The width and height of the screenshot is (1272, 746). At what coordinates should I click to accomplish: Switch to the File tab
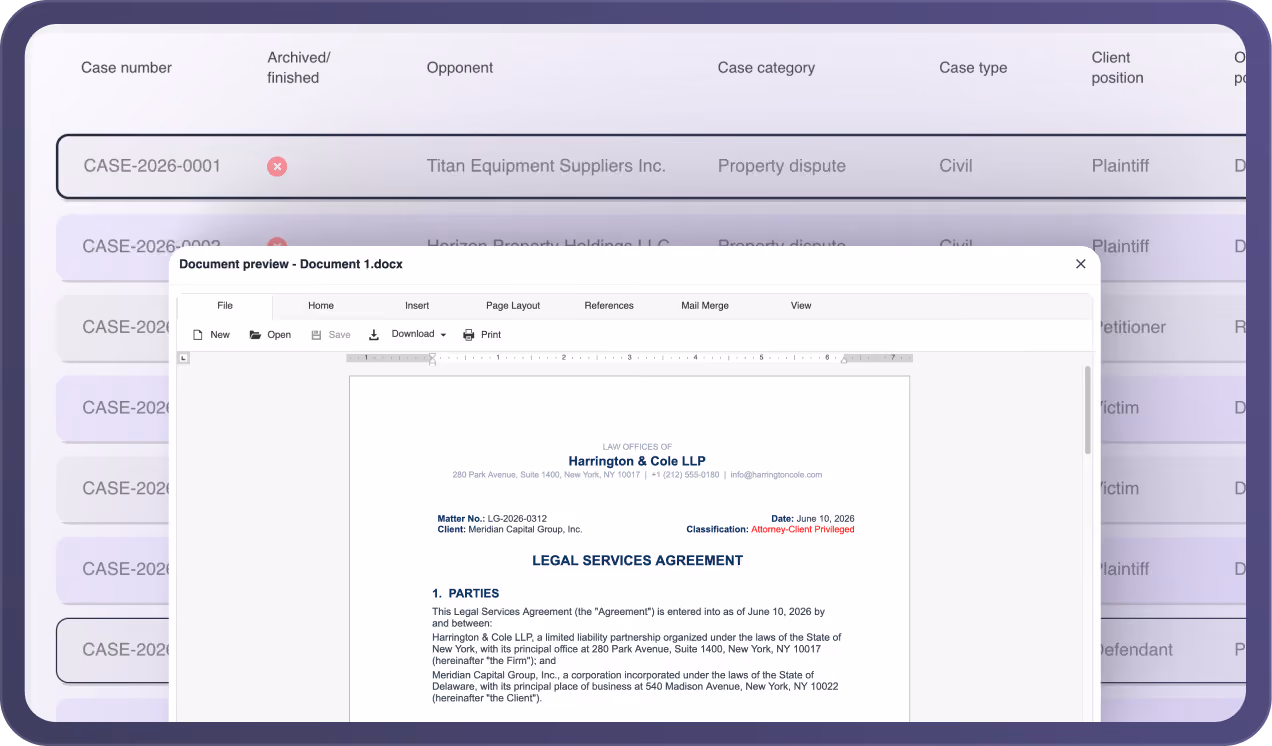click(225, 306)
